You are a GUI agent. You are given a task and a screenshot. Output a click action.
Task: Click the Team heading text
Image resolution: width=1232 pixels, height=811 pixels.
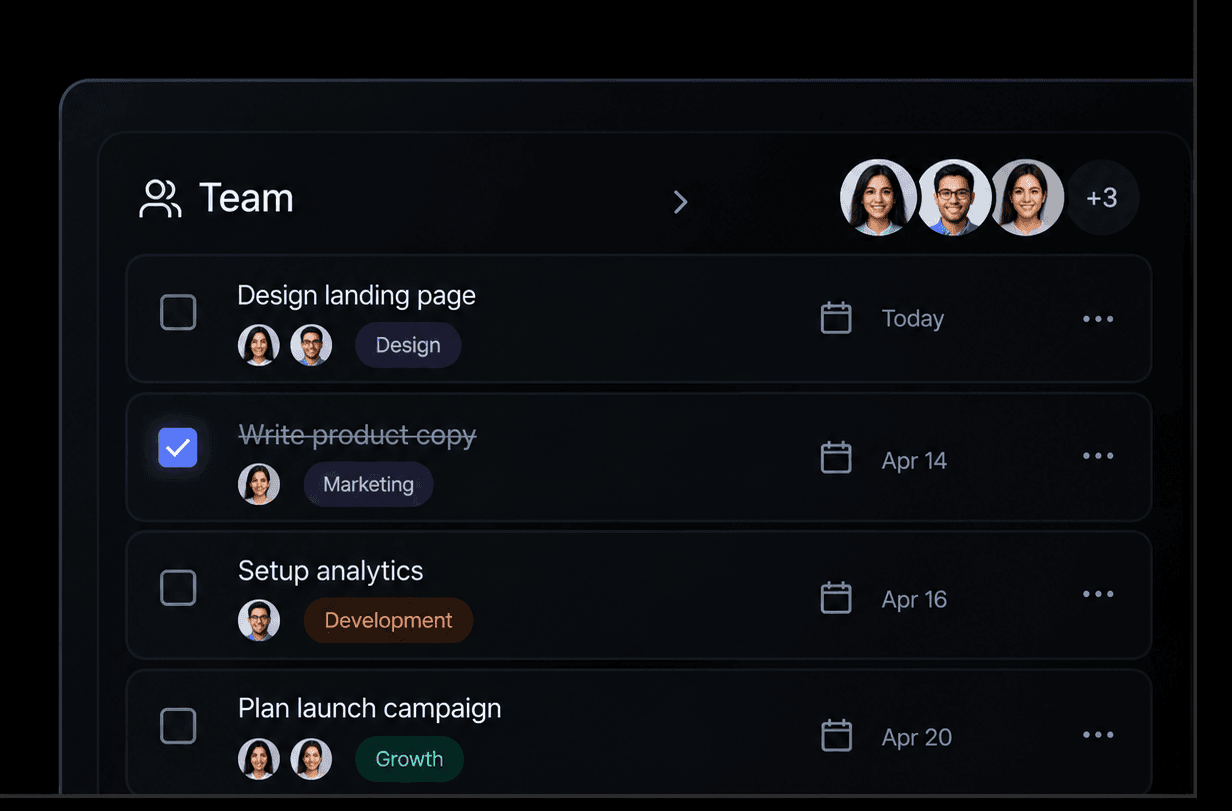tap(246, 198)
